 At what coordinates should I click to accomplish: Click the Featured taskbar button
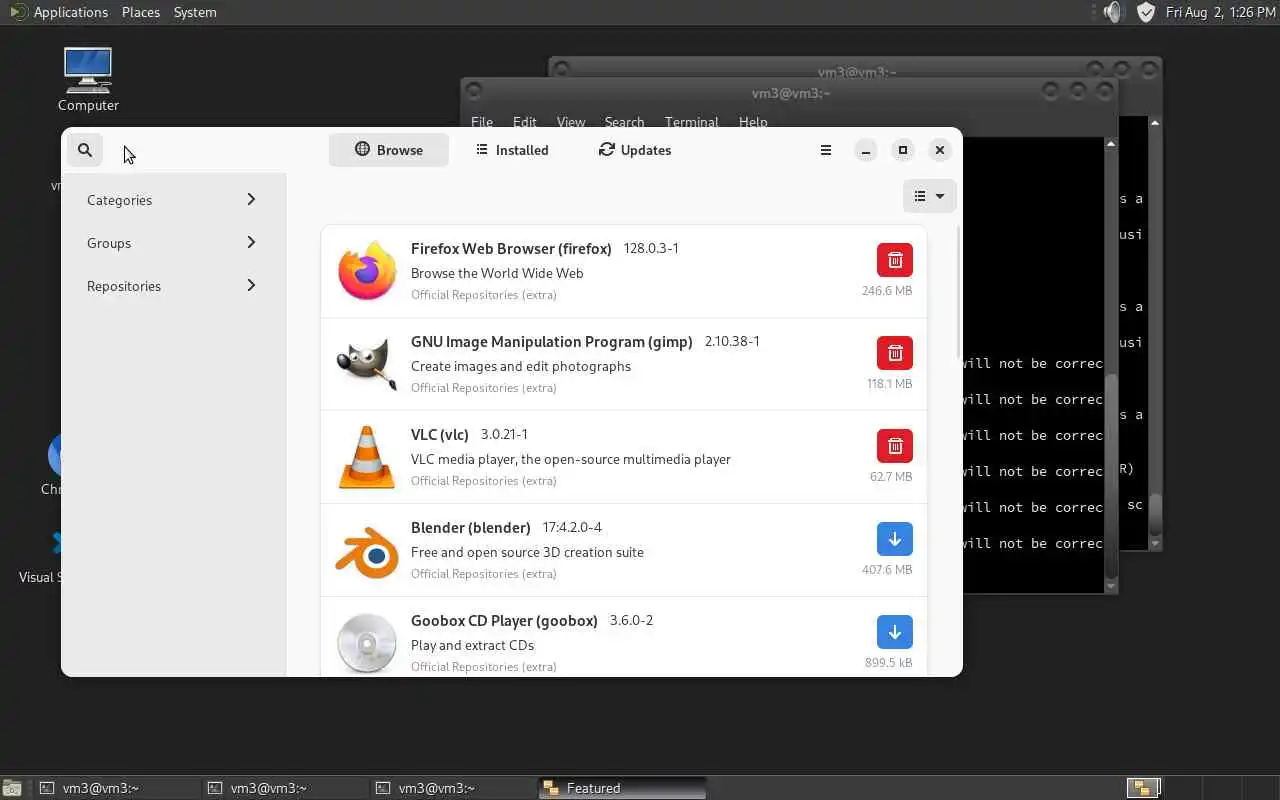coord(622,788)
